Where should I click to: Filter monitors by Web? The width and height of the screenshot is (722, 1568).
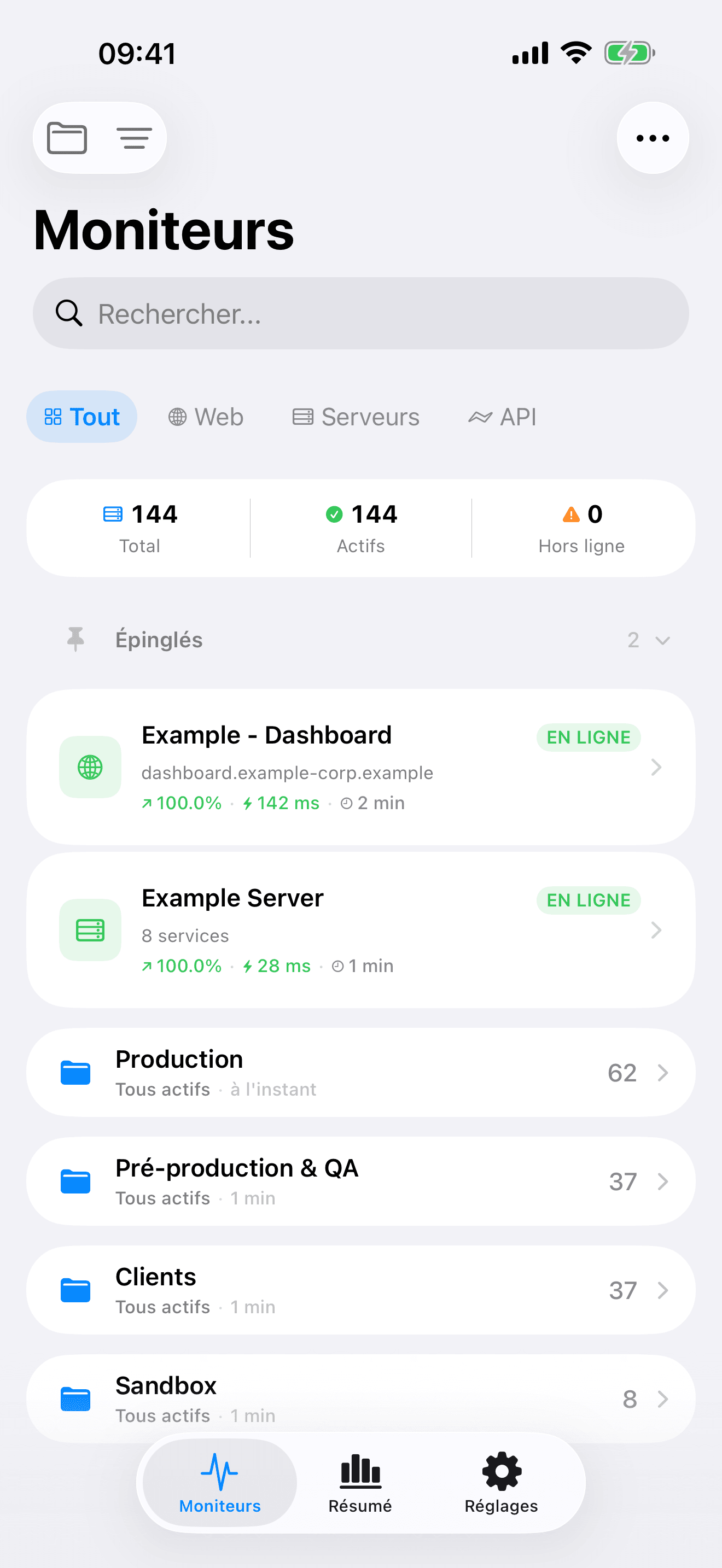206,417
